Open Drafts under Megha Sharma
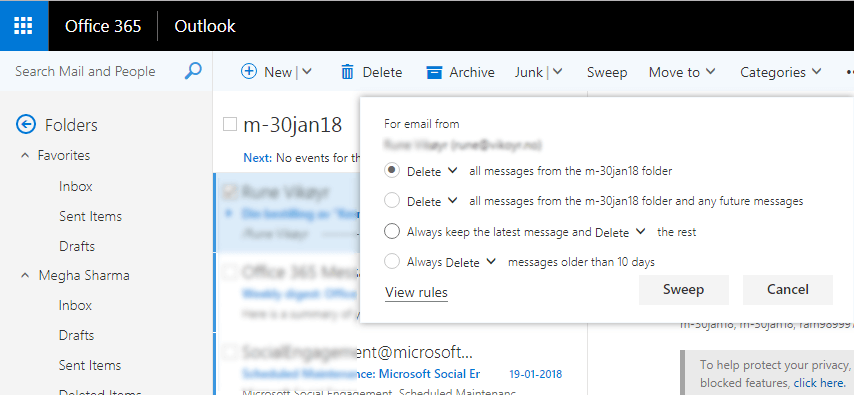Screen dimensions: 854x395 coord(77,335)
